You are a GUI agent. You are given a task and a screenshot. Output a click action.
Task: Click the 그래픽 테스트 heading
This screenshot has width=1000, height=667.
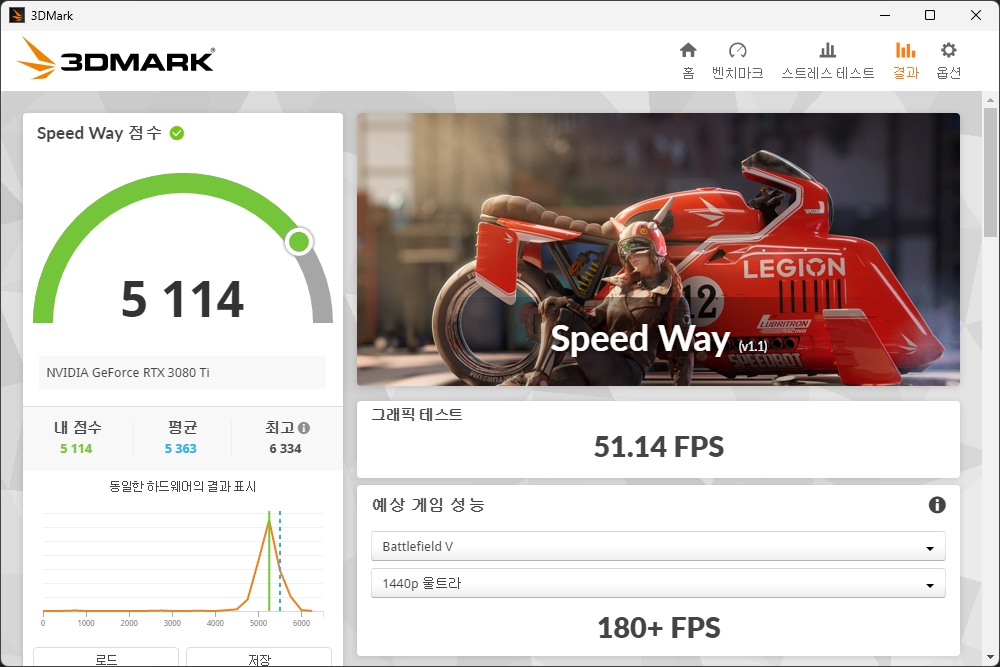click(417, 415)
